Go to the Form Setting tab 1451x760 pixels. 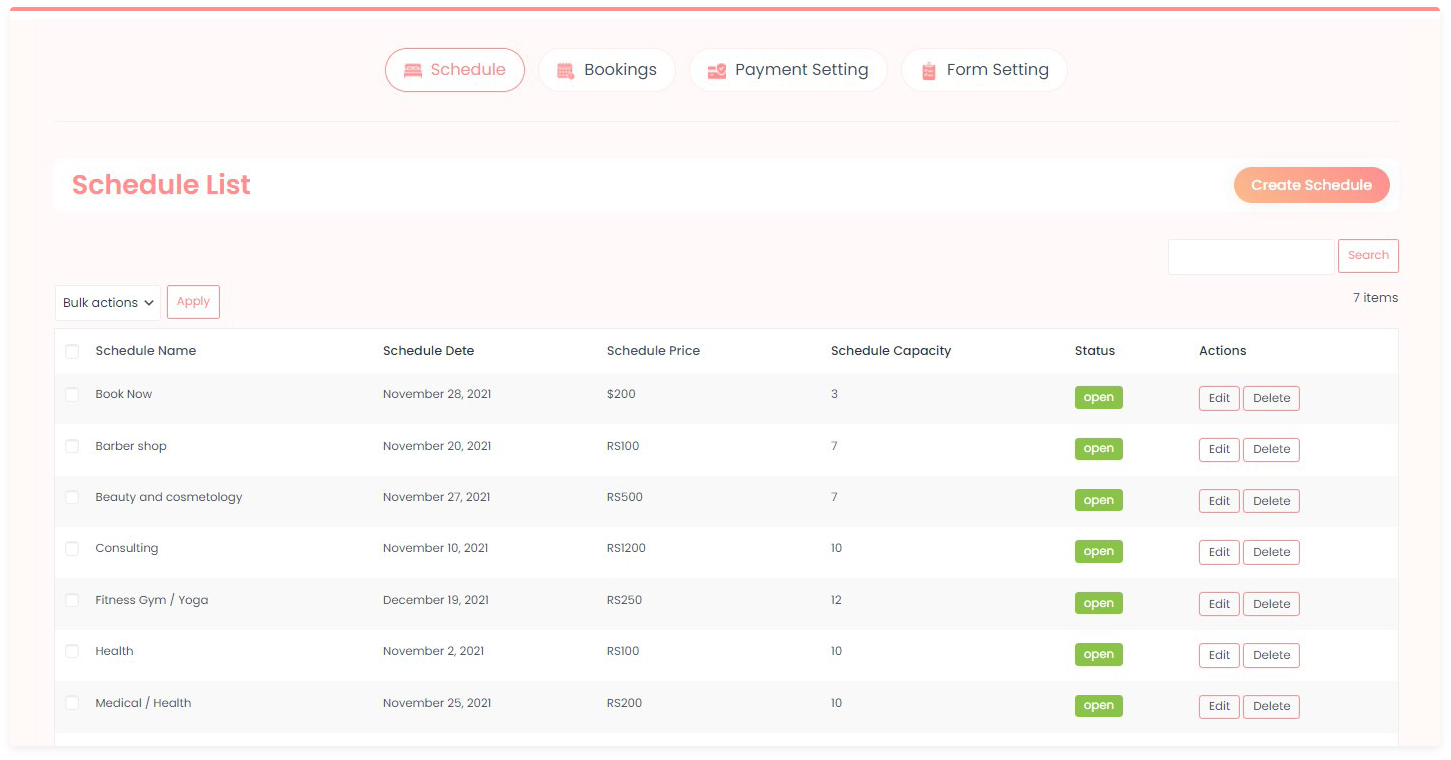point(984,70)
